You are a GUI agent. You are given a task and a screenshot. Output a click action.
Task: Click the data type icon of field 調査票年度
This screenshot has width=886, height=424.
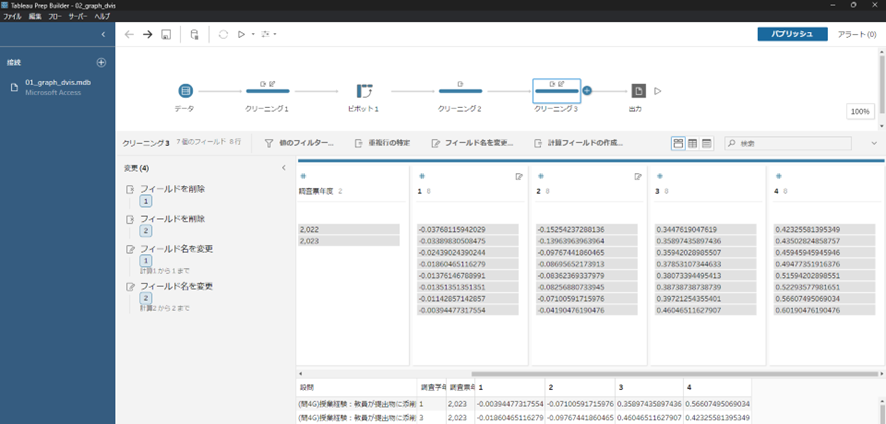pyautogui.click(x=303, y=176)
